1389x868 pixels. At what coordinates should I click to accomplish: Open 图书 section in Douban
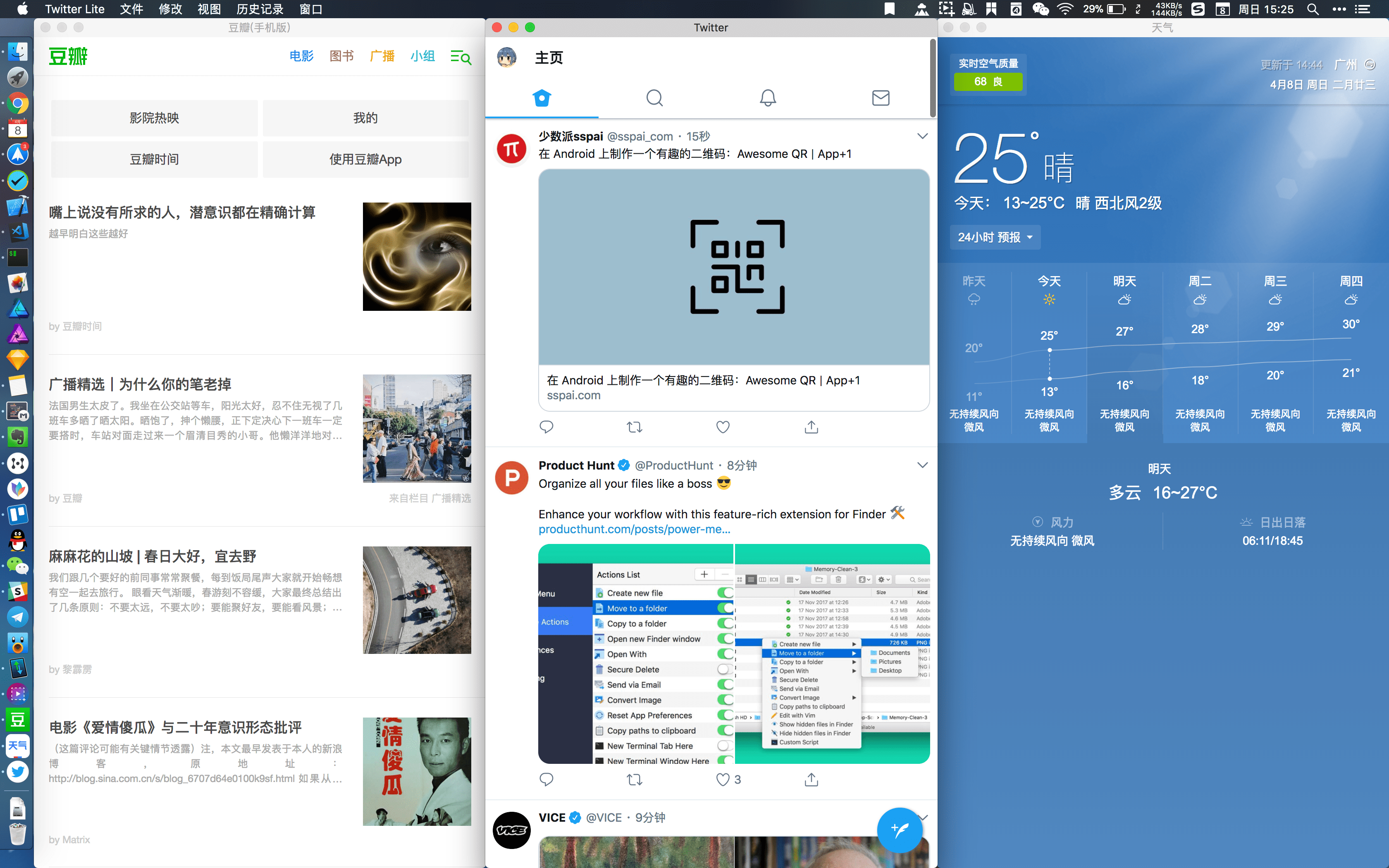click(x=341, y=56)
